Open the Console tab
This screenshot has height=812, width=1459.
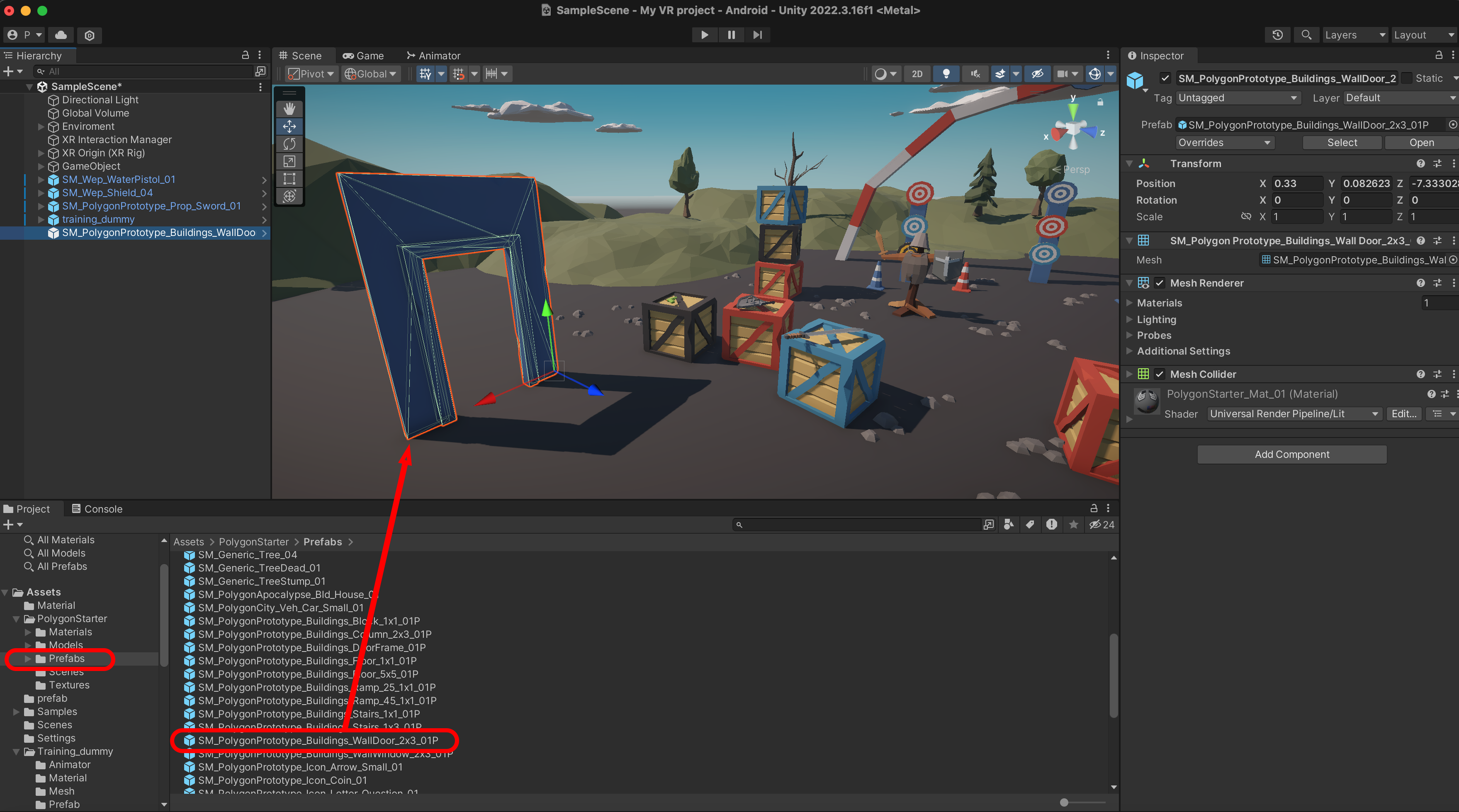pos(97,508)
